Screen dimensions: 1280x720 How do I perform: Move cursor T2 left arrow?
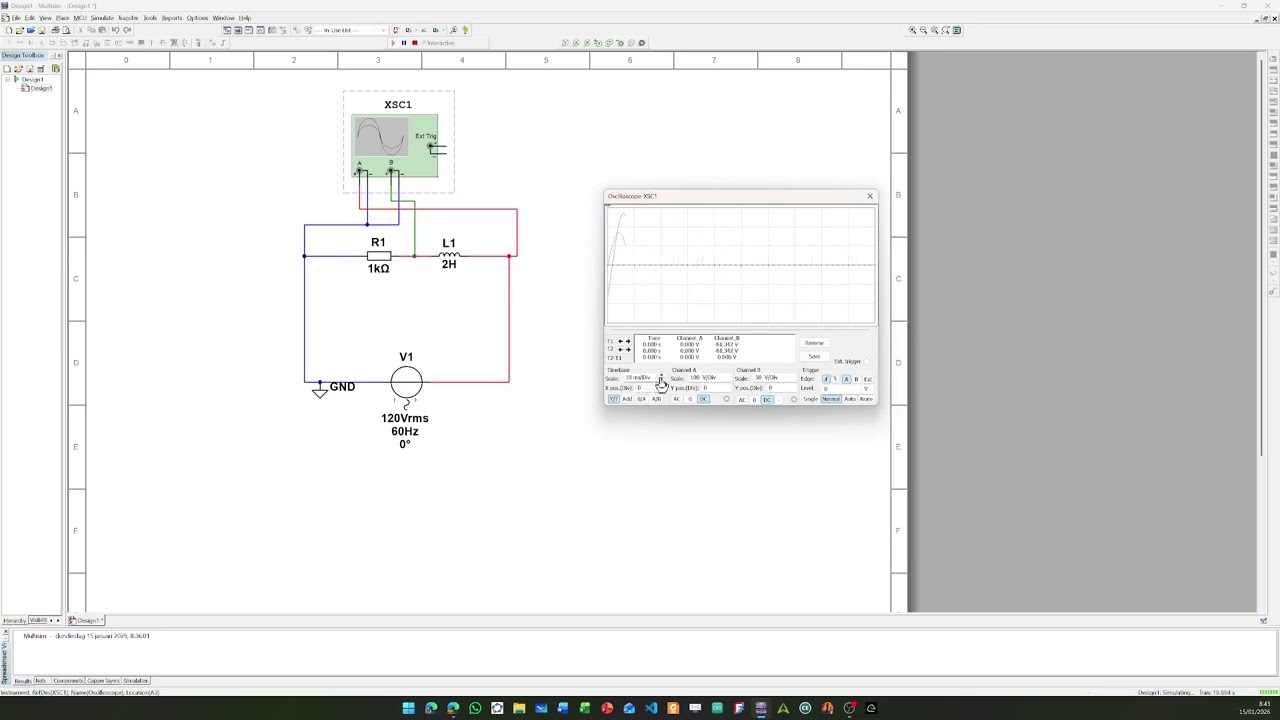click(x=620, y=350)
